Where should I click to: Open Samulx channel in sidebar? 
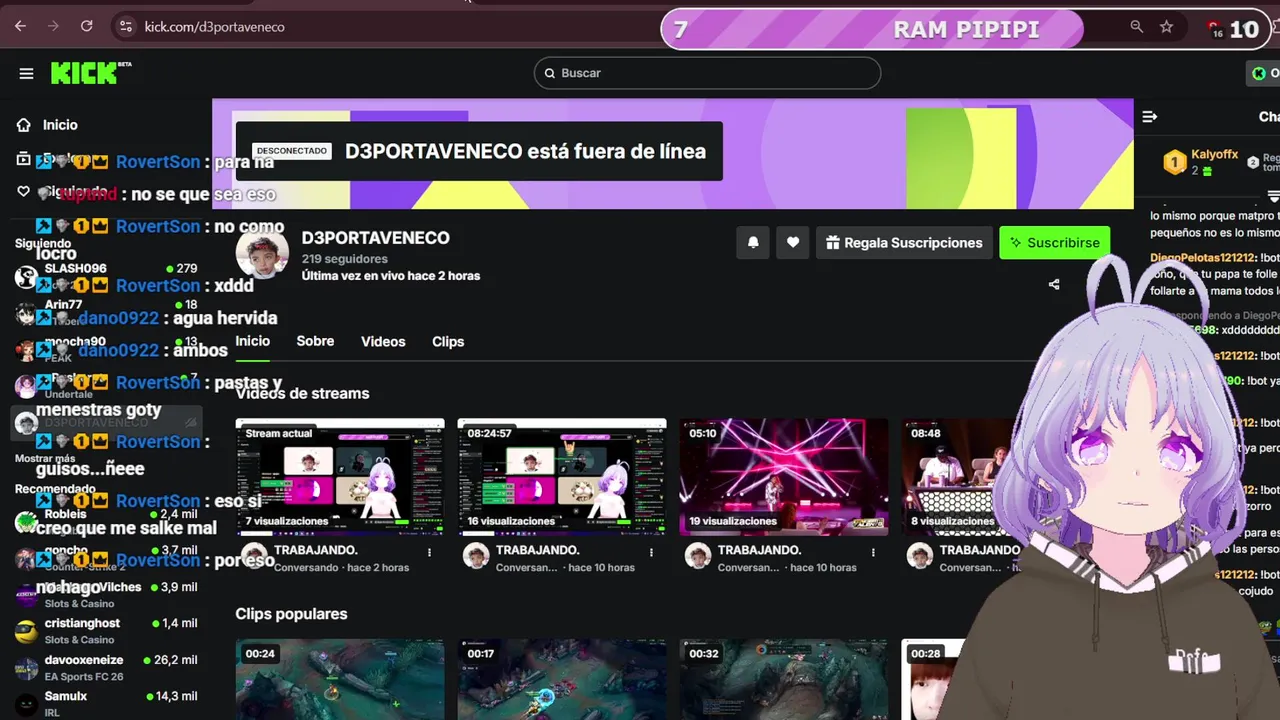tap(106, 702)
